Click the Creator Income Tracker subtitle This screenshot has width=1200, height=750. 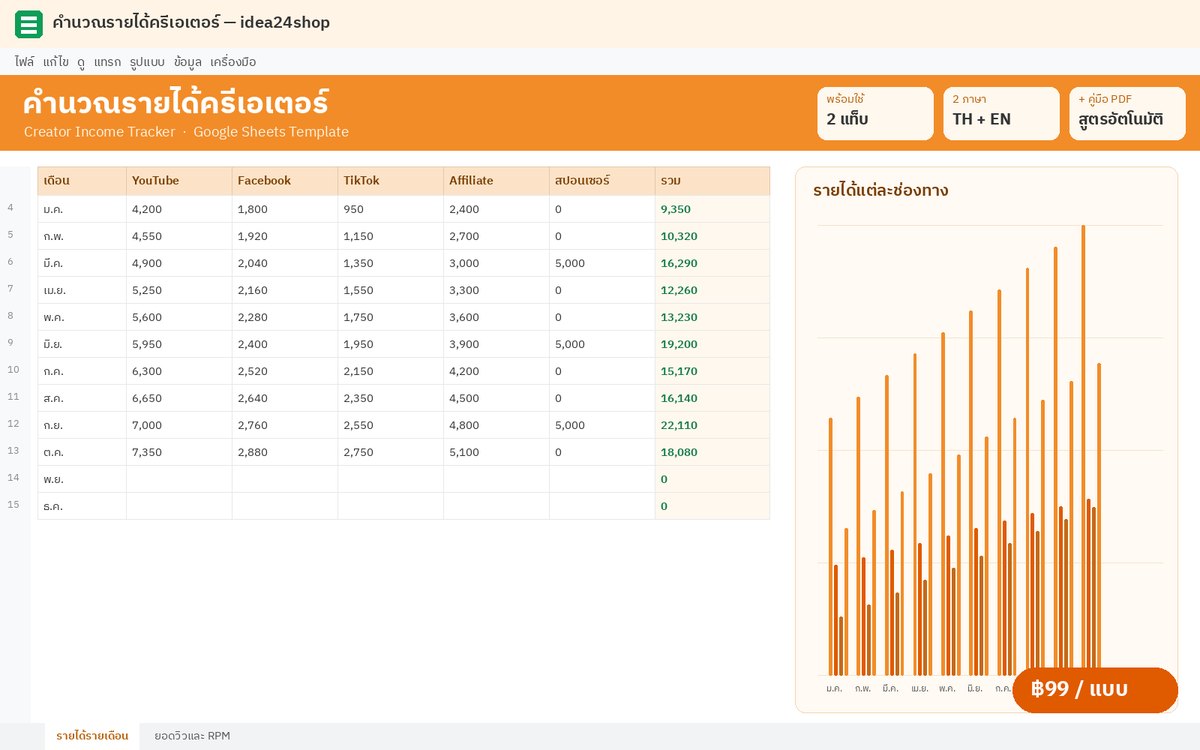pyautogui.click(x=99, y=132)
